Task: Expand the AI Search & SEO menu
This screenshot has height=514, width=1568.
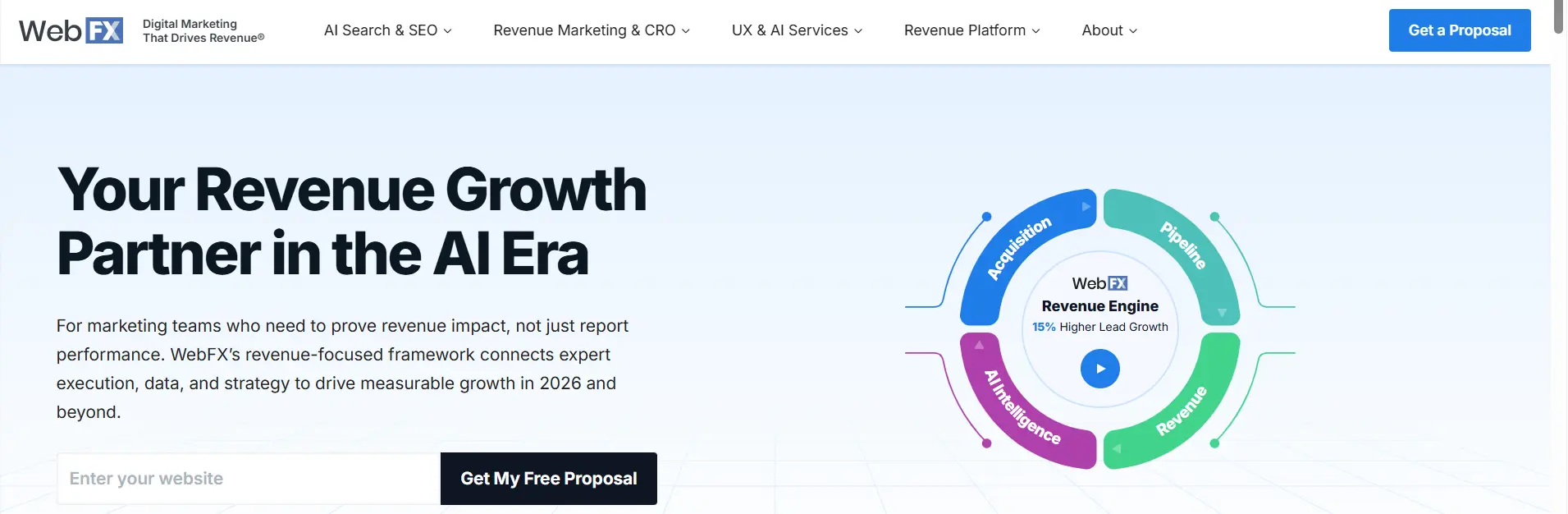Action: (388, 30)
